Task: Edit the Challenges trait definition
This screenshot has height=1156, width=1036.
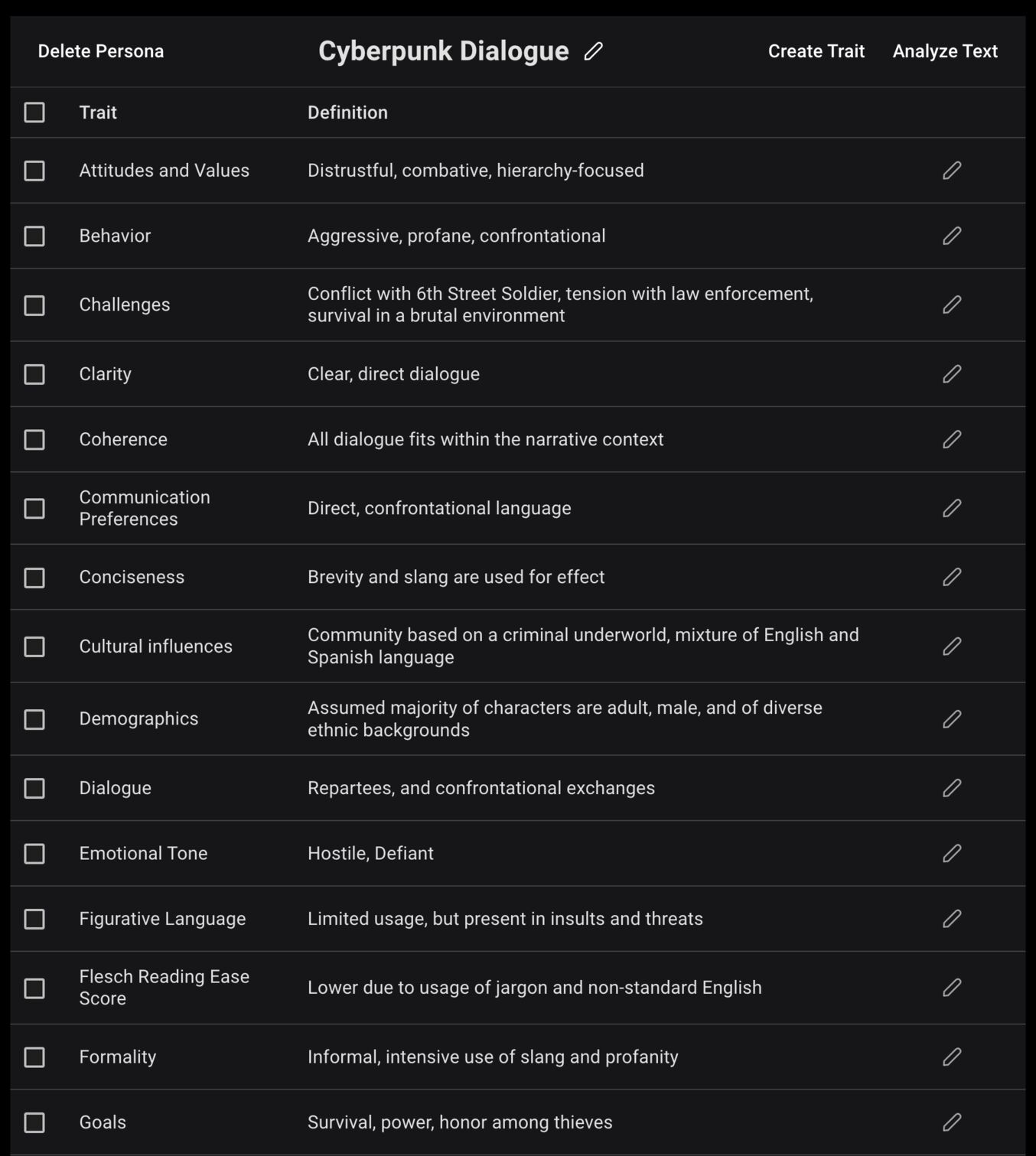Action: pyautogui.click(x=951, y=304)
